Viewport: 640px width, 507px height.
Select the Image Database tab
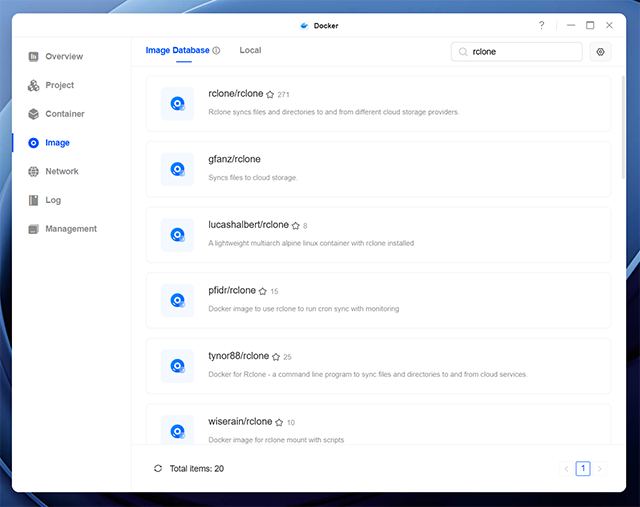178,50
